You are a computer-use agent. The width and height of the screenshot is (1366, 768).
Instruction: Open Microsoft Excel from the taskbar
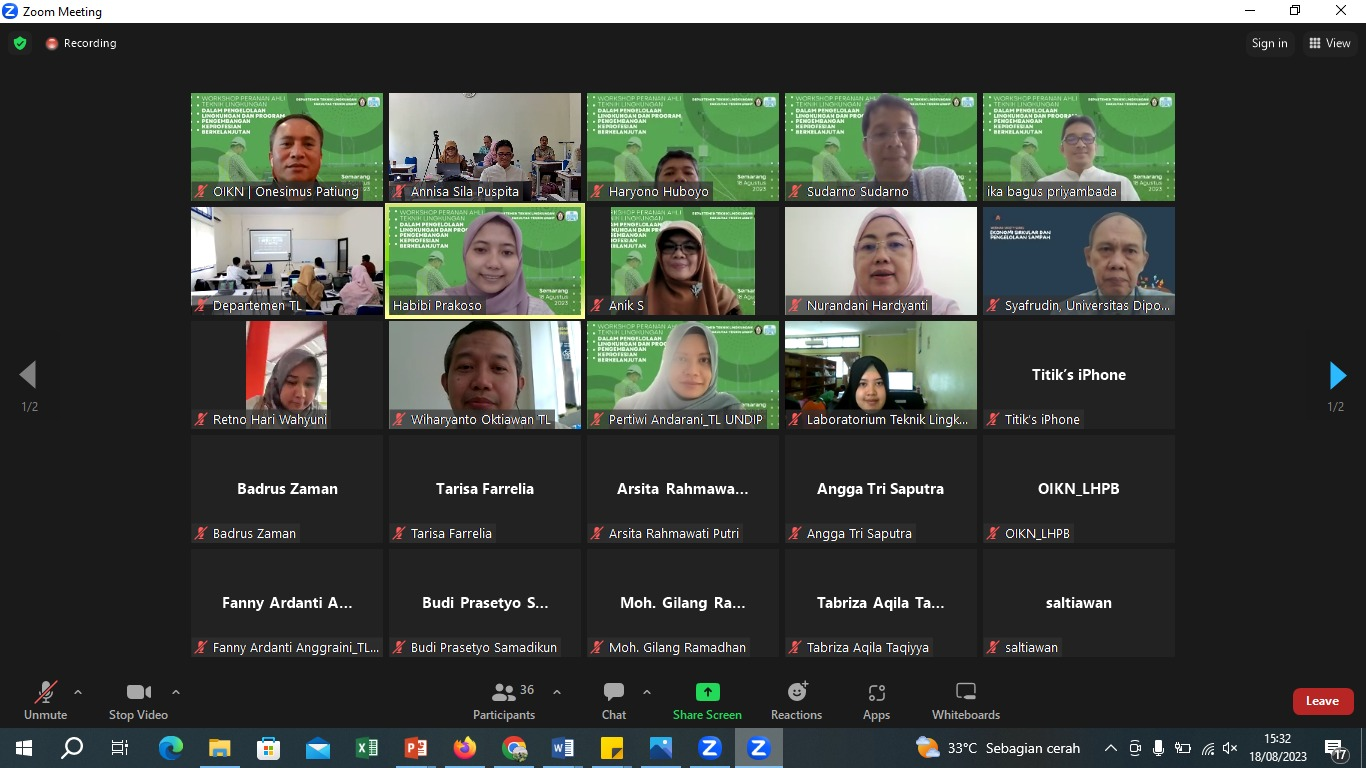tap(367, 748)
